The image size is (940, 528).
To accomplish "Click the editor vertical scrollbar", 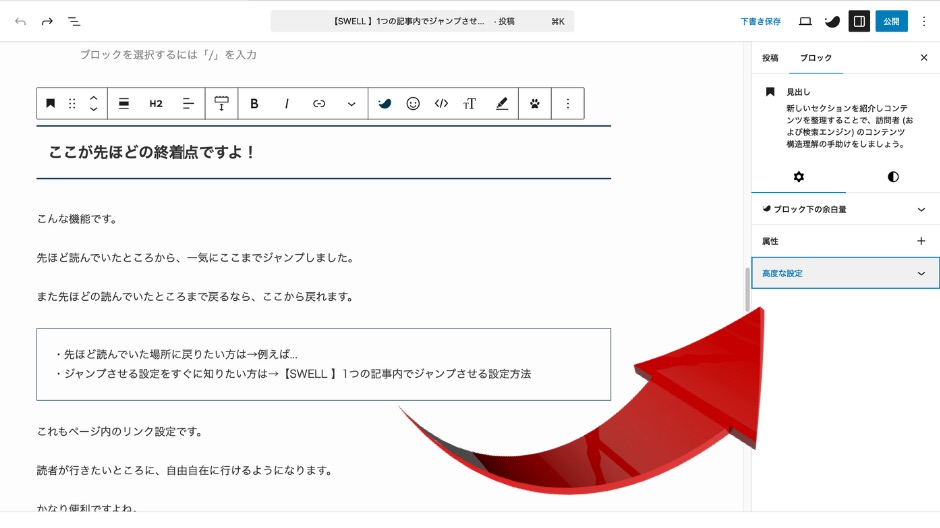I will click(747, 290).
